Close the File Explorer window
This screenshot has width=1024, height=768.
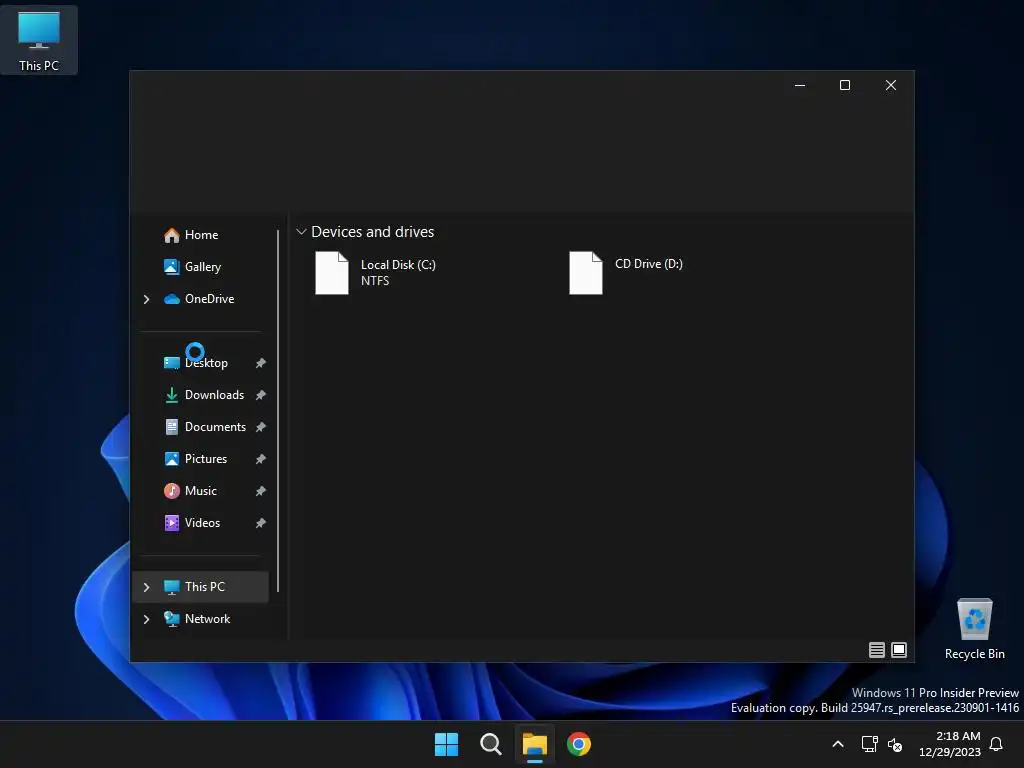(x=891, y=86)
